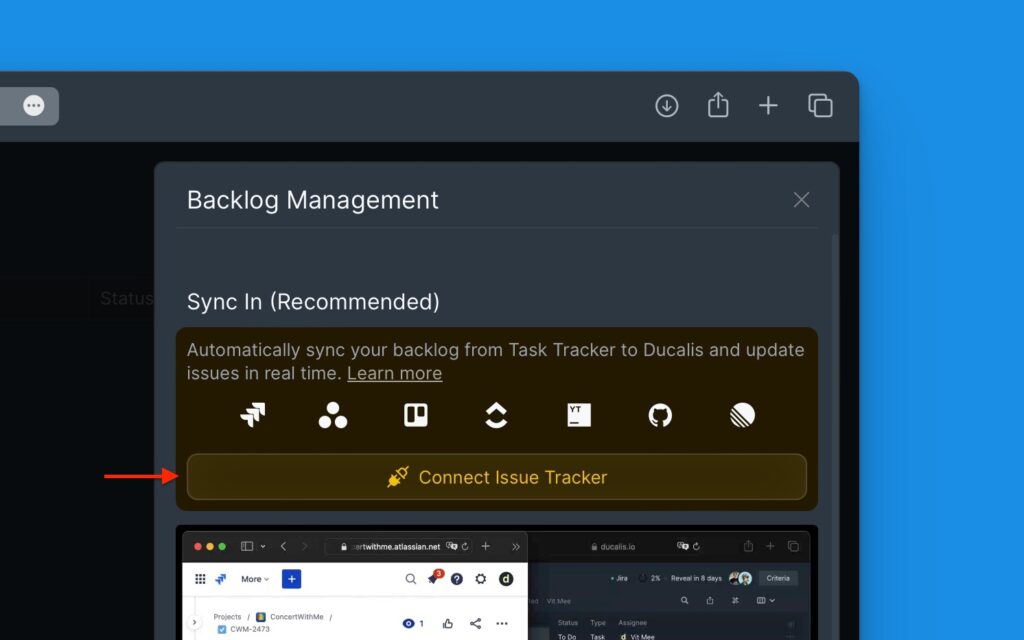The width and height of the screenshot is (1024, 640).
Task: Choose the Trello board icon
Action: tap(415, 415)
